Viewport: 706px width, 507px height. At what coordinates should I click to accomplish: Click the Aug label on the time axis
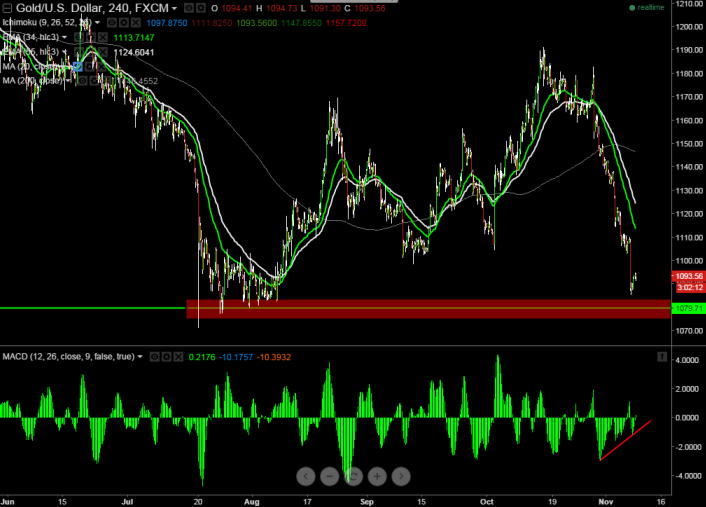252,502
